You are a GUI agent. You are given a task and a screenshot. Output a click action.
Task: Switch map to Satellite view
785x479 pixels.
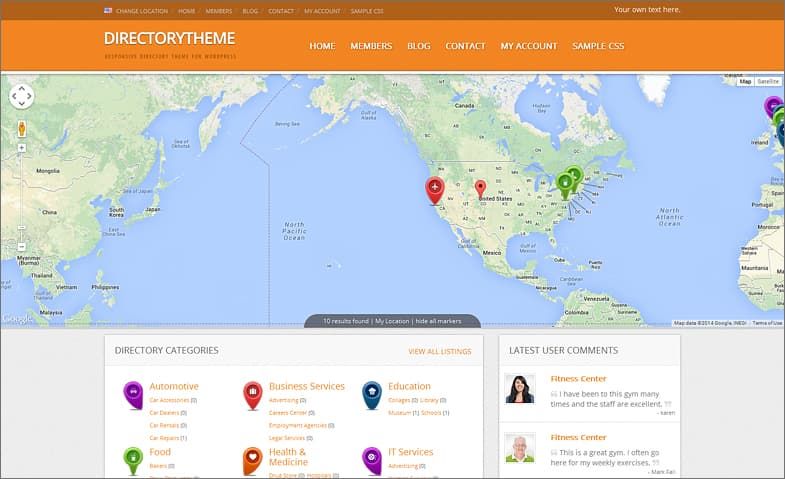pos(768,81)
